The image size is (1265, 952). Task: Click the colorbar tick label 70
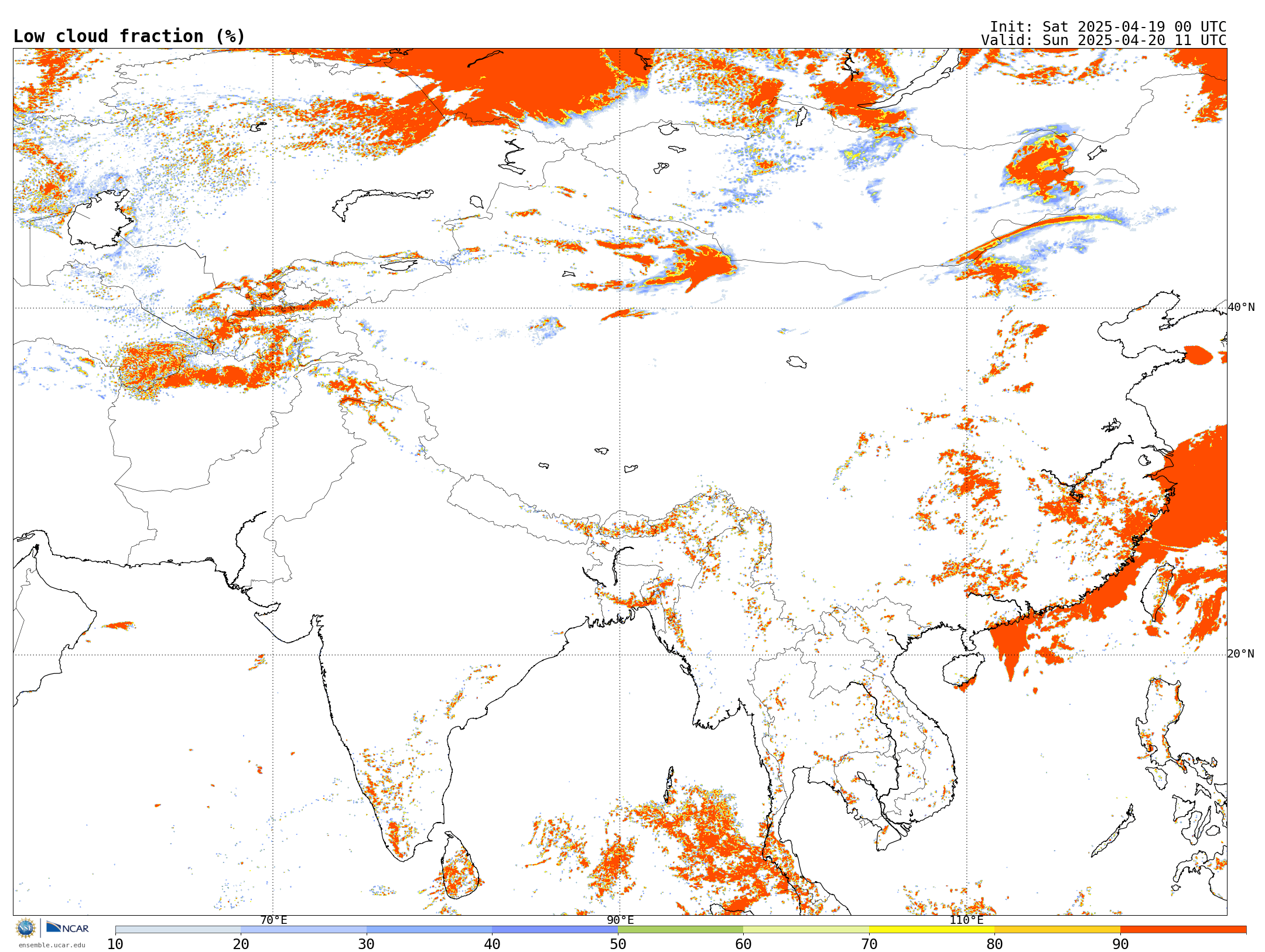[869, 944]
